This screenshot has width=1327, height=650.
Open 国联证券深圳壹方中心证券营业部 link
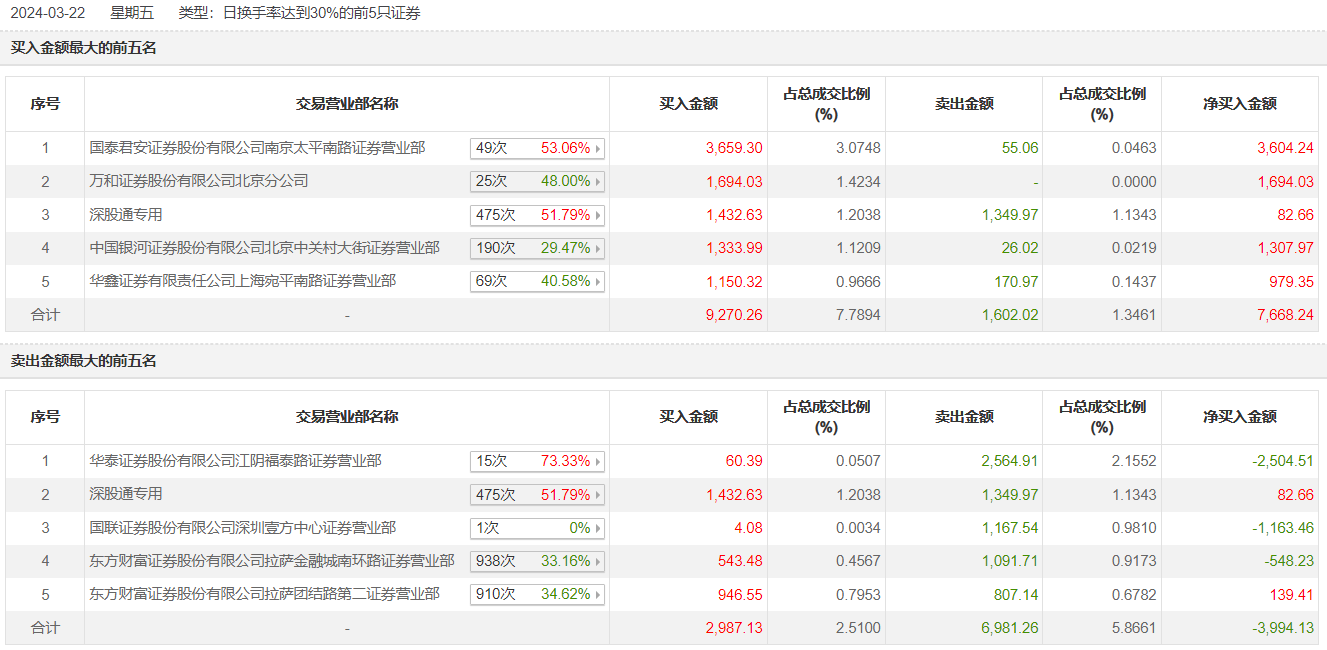(x=242, y=527)
